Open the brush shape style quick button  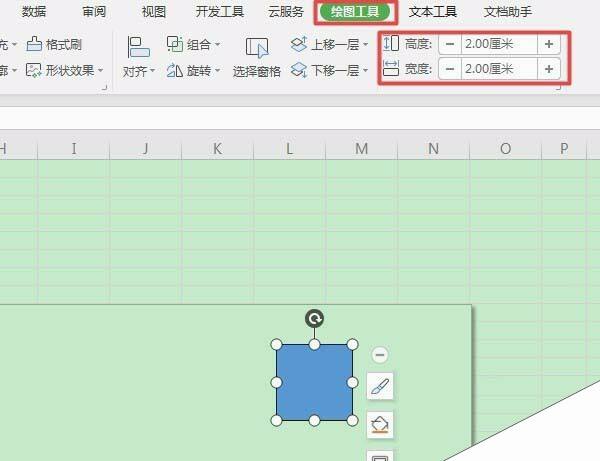click(380, 386)
